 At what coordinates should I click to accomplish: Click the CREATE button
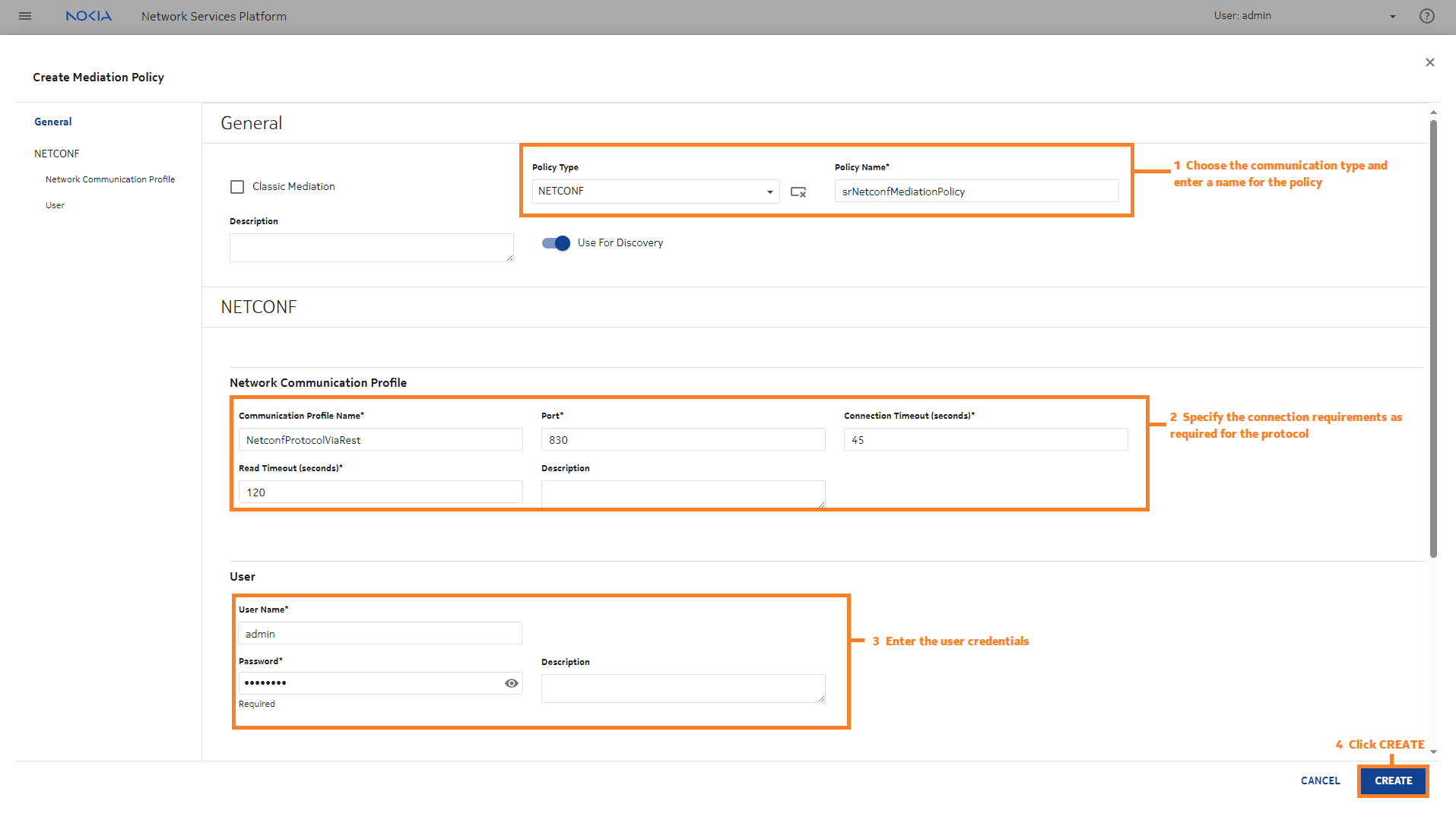click(x=1393, y=781)
